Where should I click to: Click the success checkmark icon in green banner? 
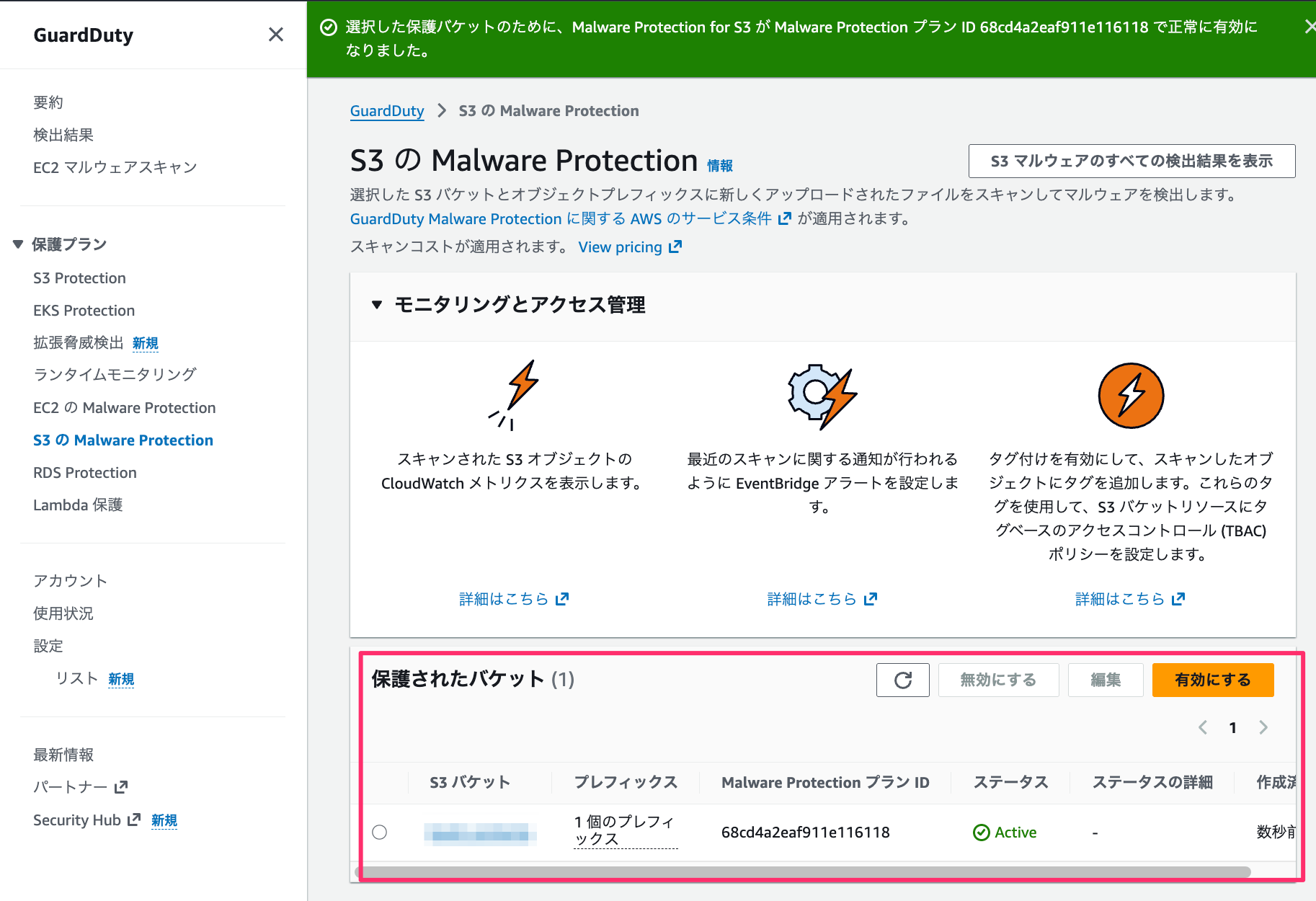329,27
